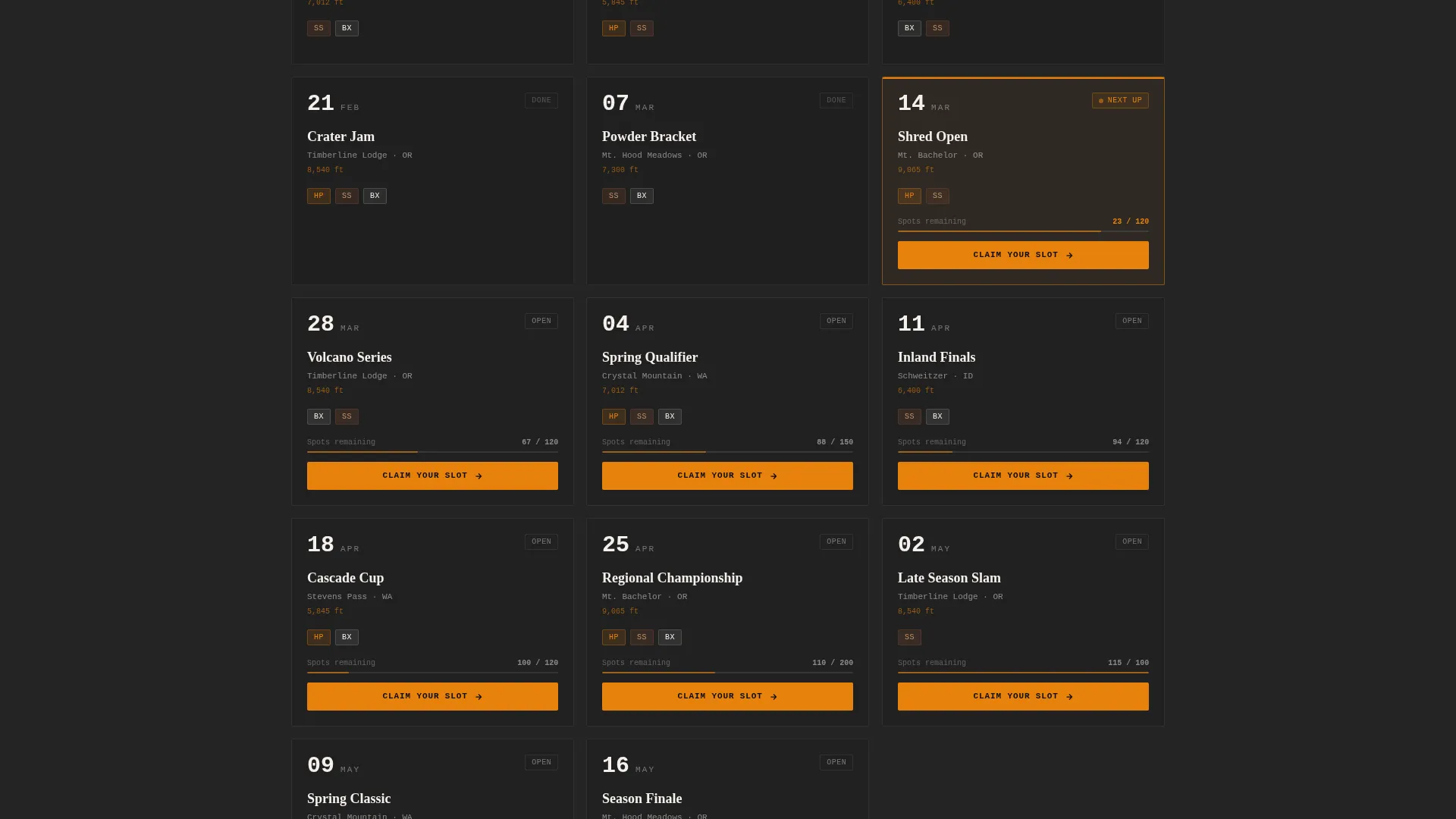The height and width of the screenshot is (819, 1456).
Task: Click the DONE badge on Crater Jam
Action: pos(541,101)
